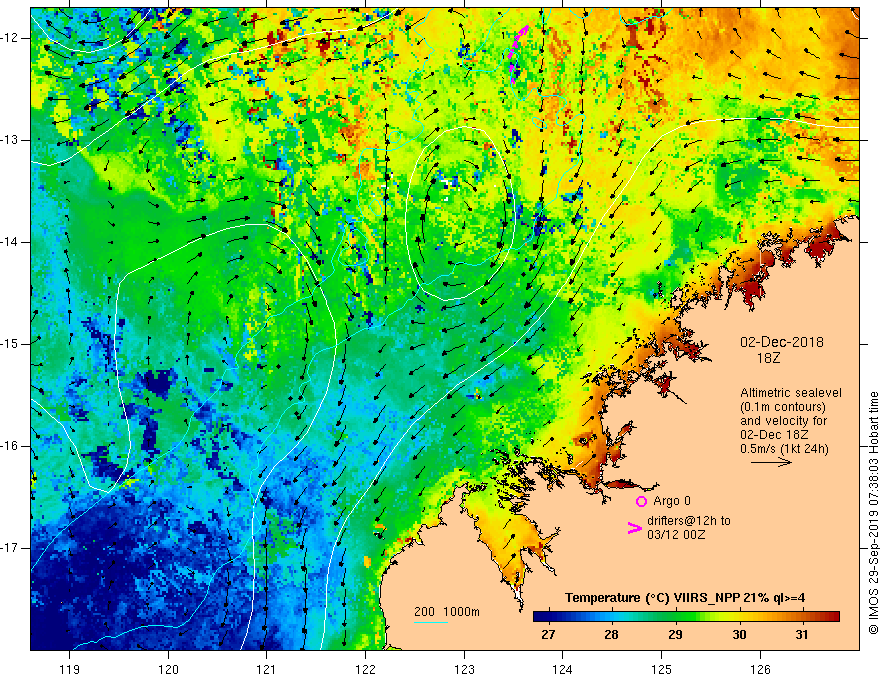Click the 'drifters@12h to' label
Screen dimensions: 880x680
pos(689,521)
